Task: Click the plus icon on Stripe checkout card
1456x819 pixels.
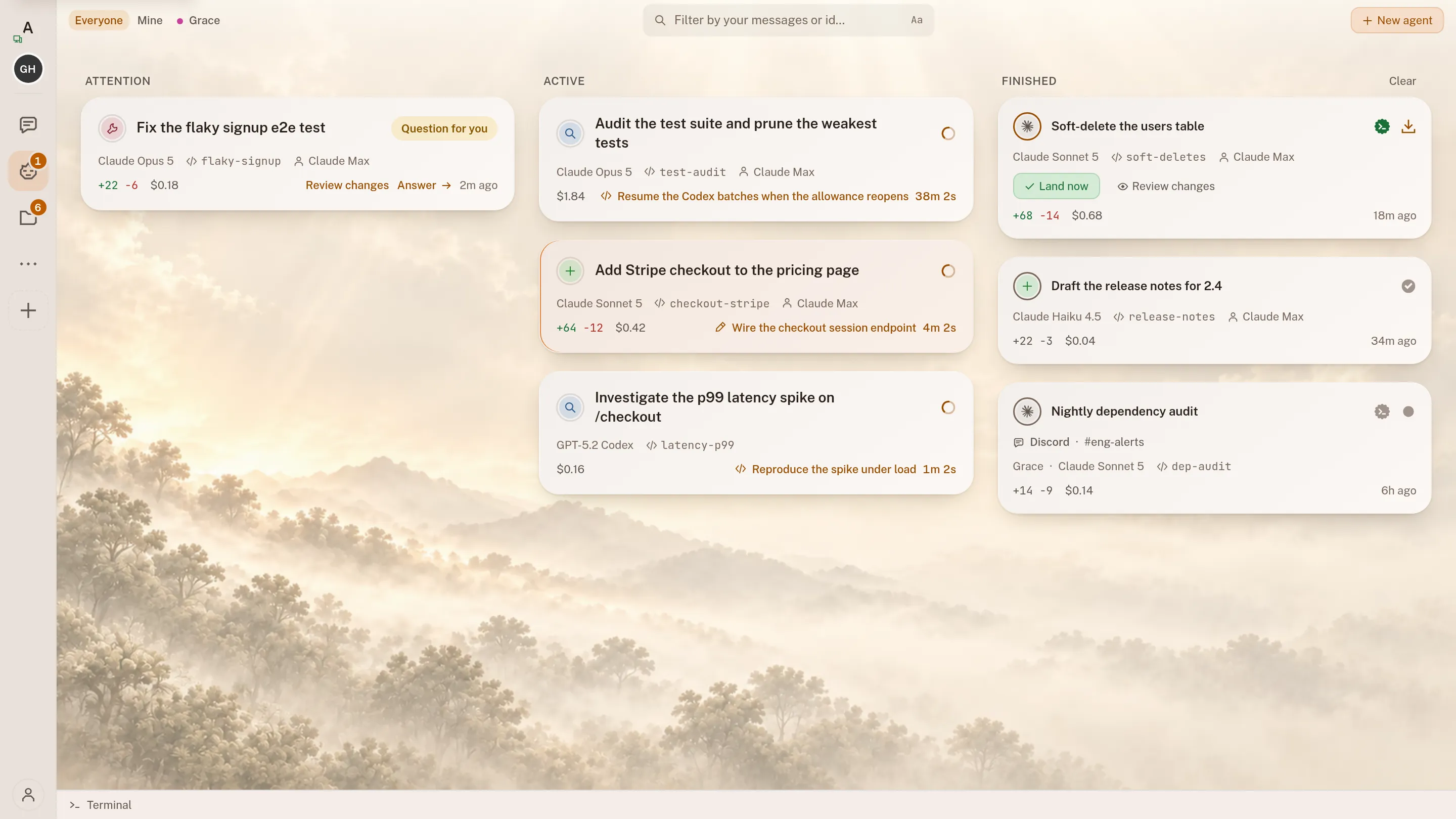Action: coord(570,271)
